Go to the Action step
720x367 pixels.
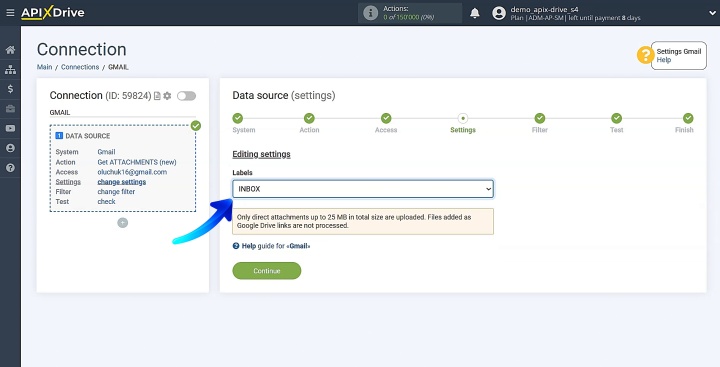pyautogui.click(x=309, y=119)
